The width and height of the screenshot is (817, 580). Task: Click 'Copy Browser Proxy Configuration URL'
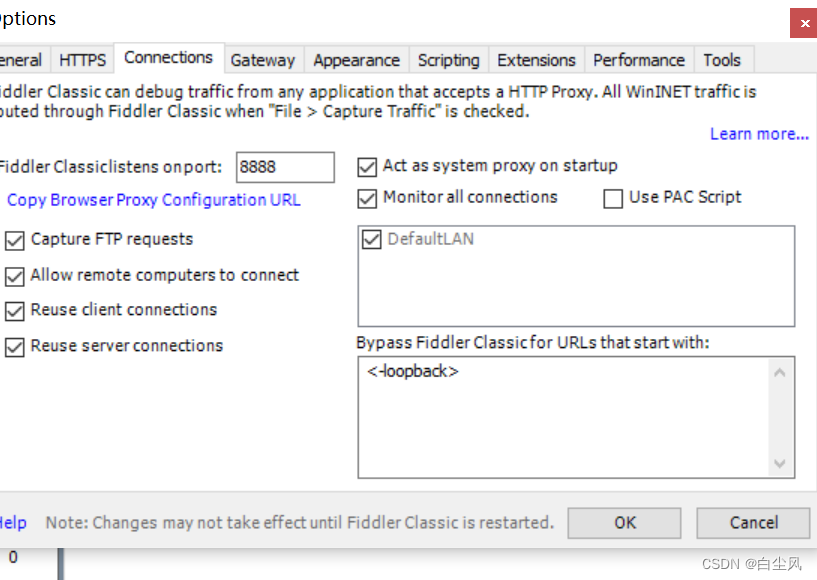pos(153,200)
